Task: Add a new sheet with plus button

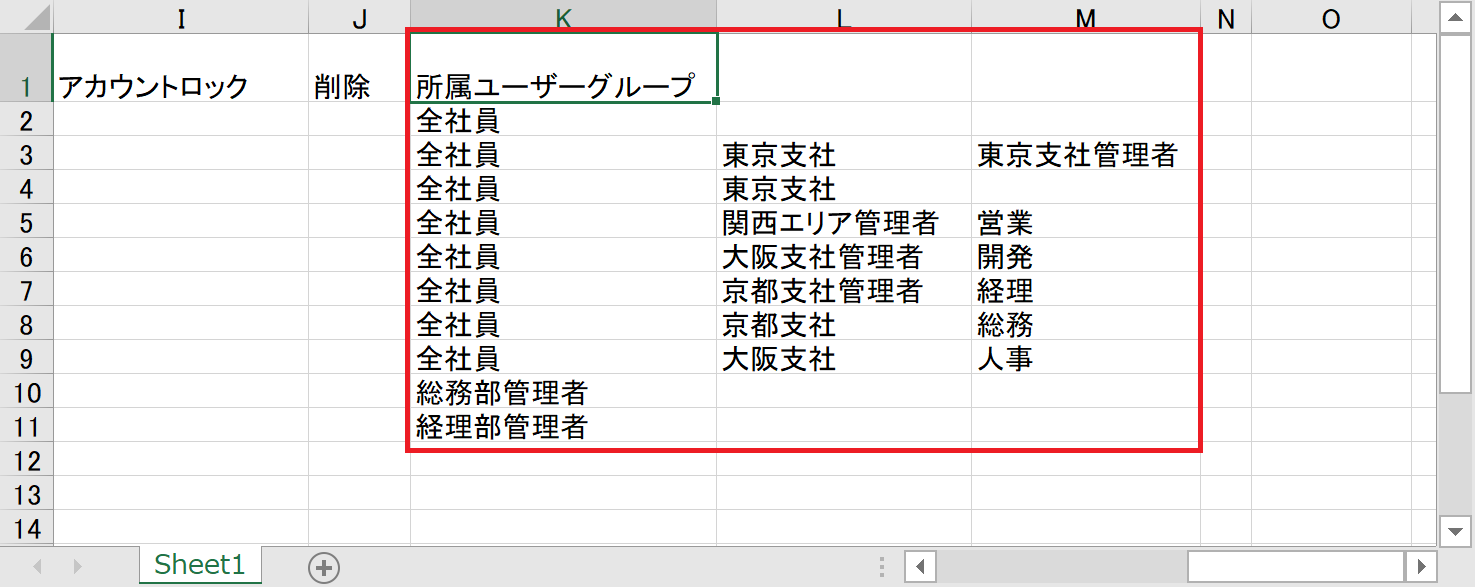Action: pos(323,567)
